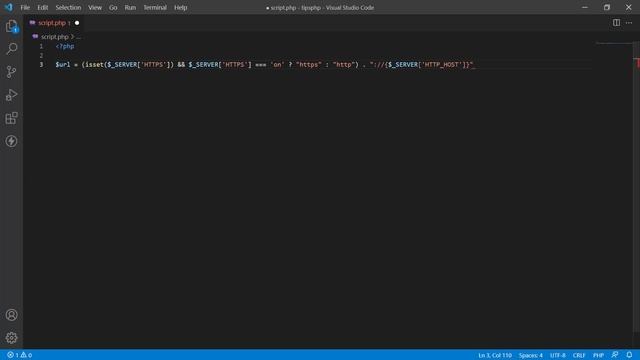Click the $url variable on line 3
This screenshot has width=640, height=360.
63,64
